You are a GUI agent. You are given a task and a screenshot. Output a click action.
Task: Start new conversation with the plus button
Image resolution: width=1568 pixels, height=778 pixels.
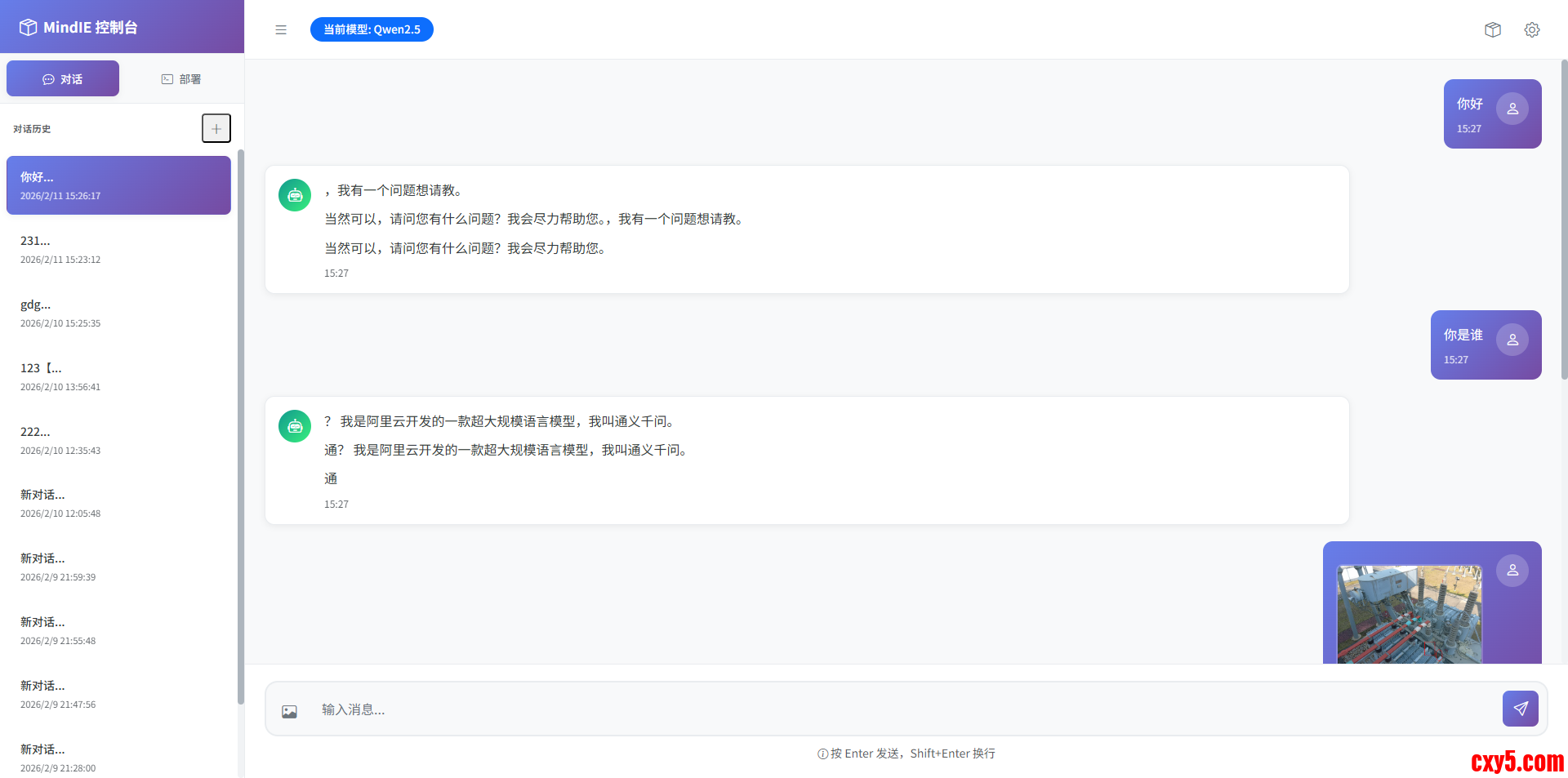click(x=216, y=128)
